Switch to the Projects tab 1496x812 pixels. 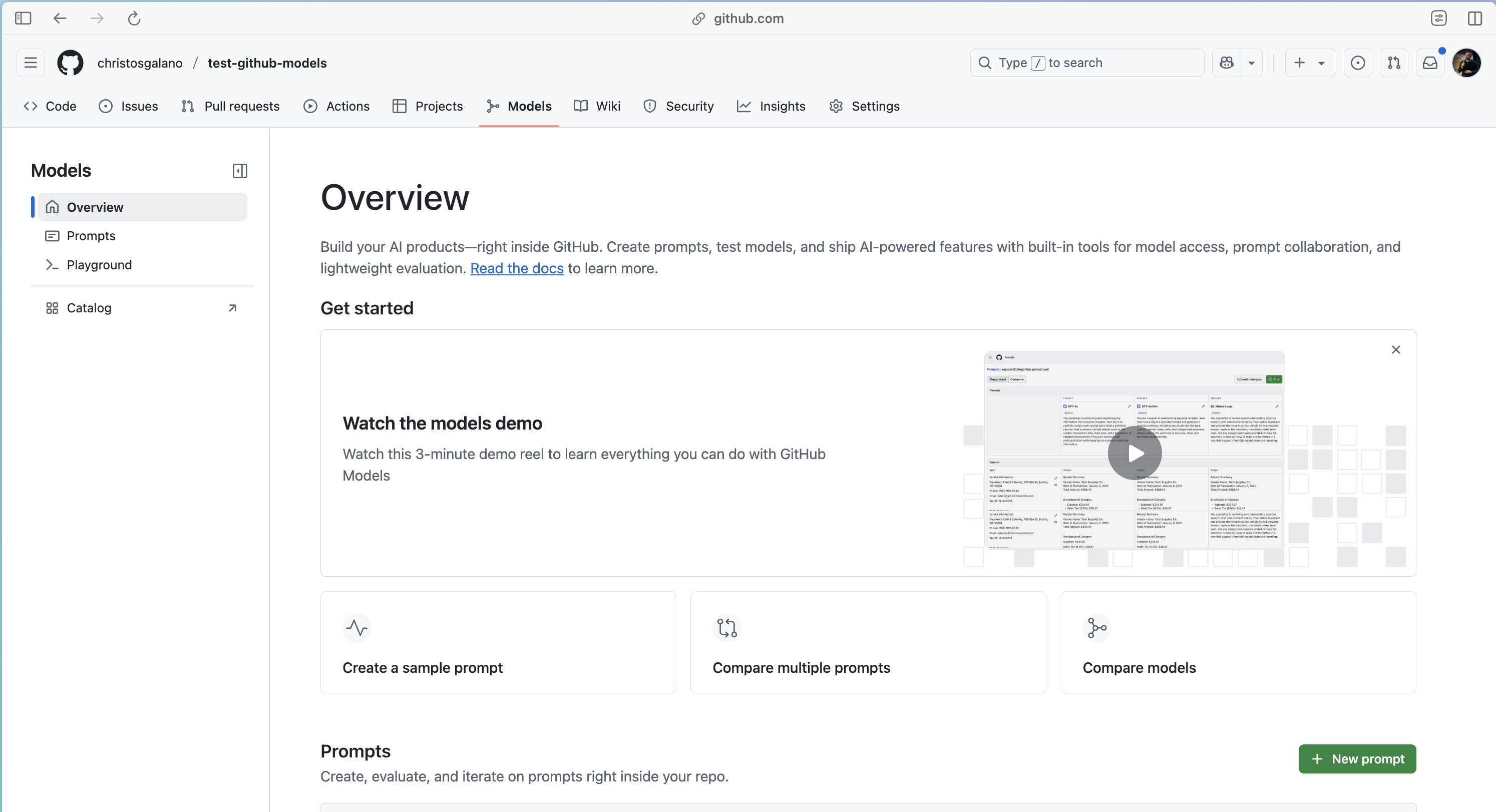[428, 106]
